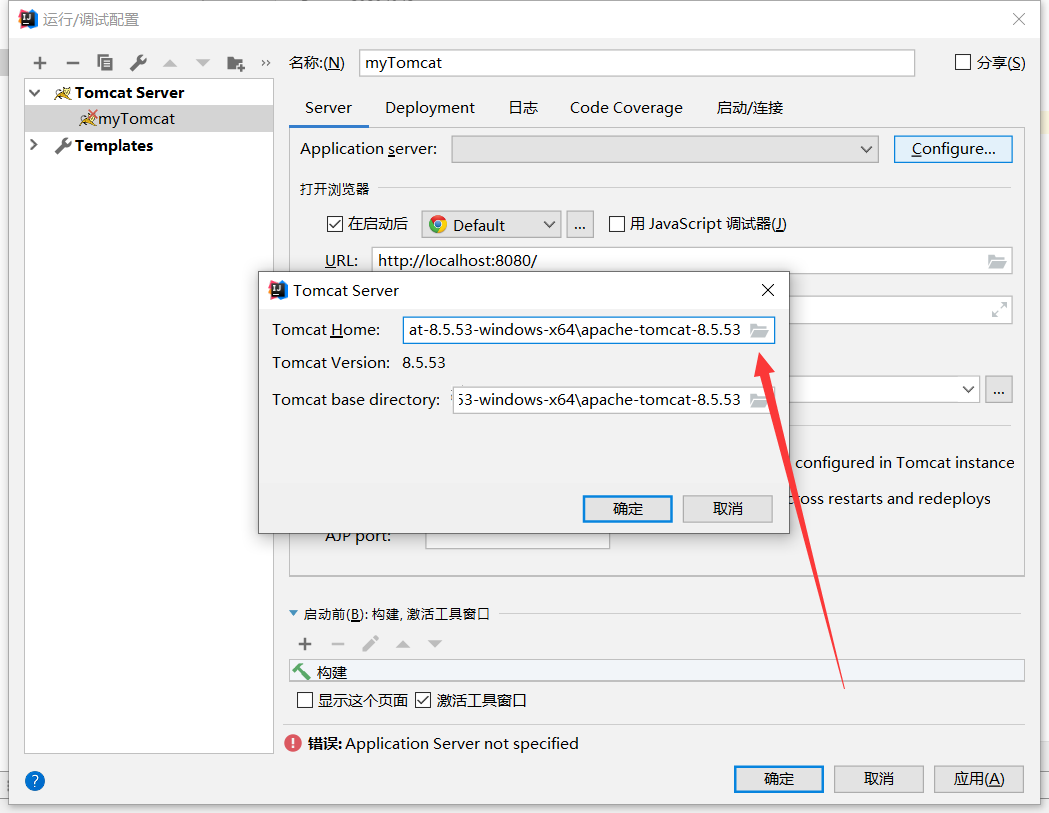Copy configuration using the duplicate icon
The image size is (1049, 813).
click(105, 63)
